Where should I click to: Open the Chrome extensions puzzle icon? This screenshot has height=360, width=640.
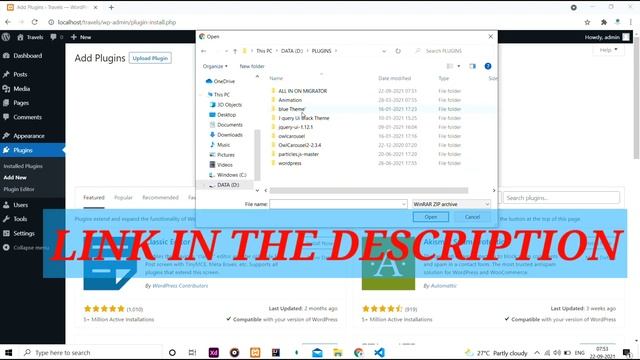click(x=604, y=22)
